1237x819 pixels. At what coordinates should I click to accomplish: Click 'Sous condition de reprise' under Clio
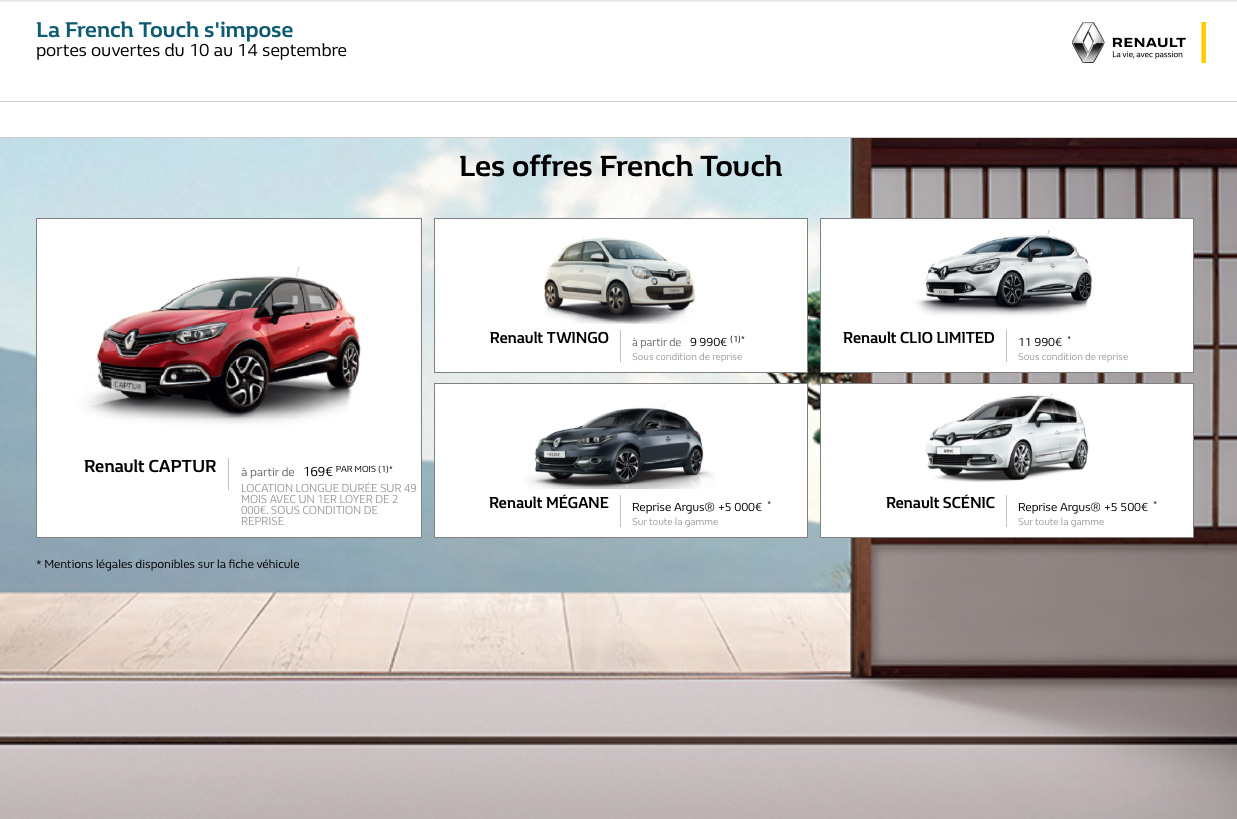tap(1073, 357)
